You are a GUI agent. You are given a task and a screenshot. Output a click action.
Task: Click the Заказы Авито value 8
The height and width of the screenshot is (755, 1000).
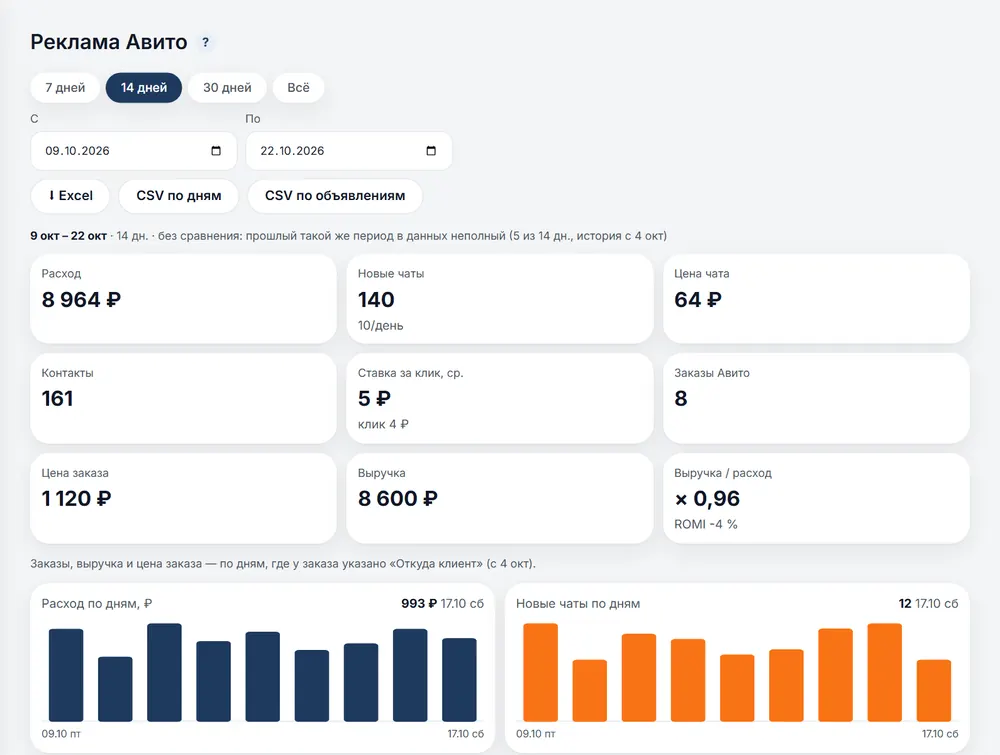680,399
